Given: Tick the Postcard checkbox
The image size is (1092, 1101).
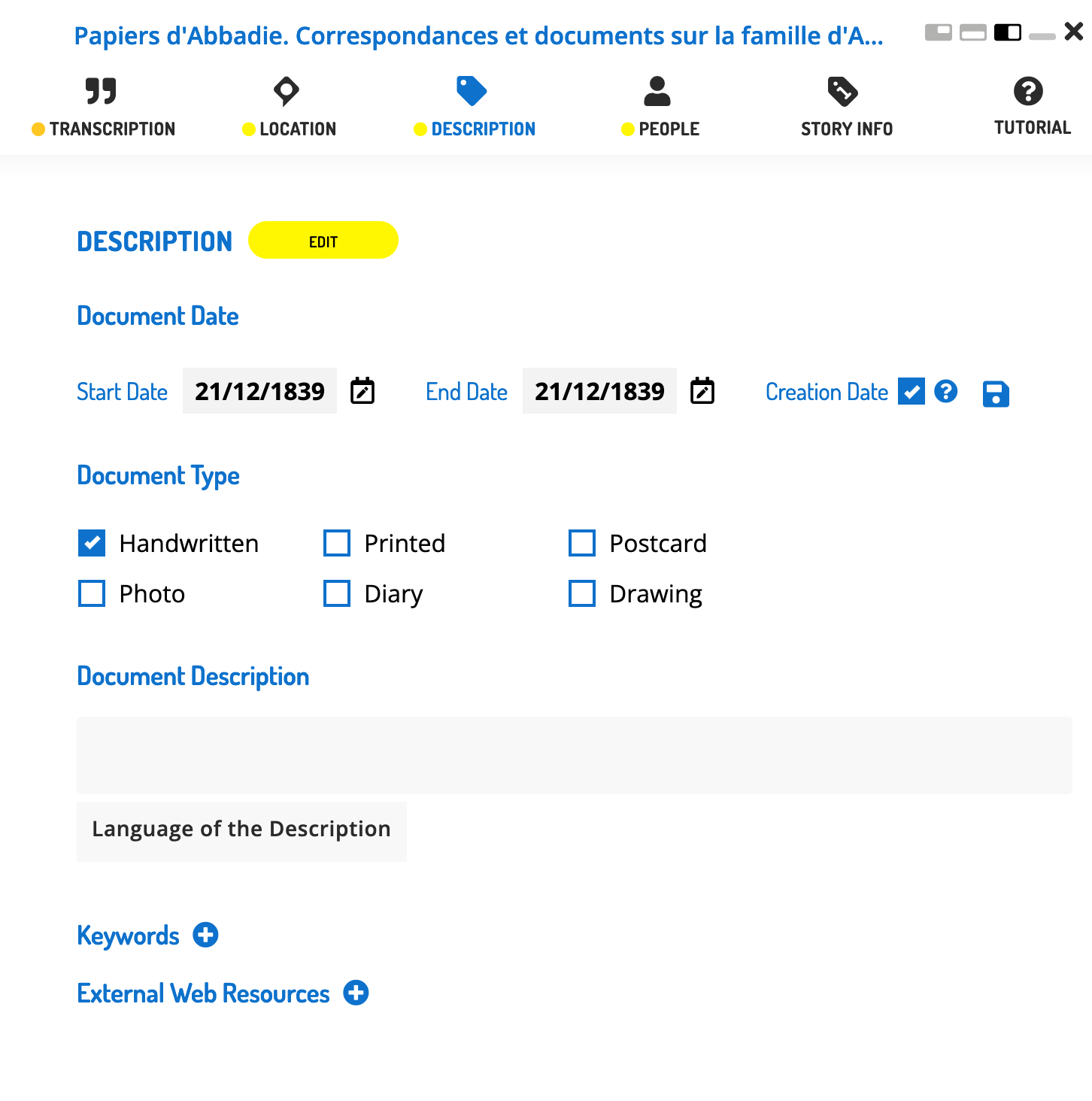Looking at the screenshot, I should point(582,543).
